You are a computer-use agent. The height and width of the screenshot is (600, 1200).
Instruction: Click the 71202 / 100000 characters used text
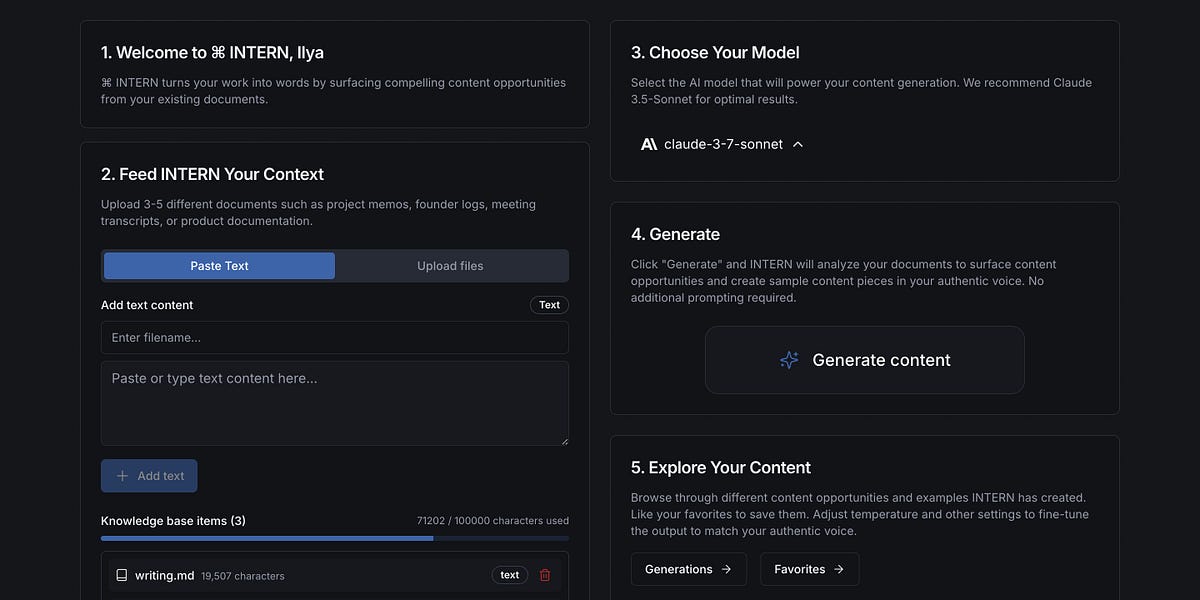click(493, 521)
